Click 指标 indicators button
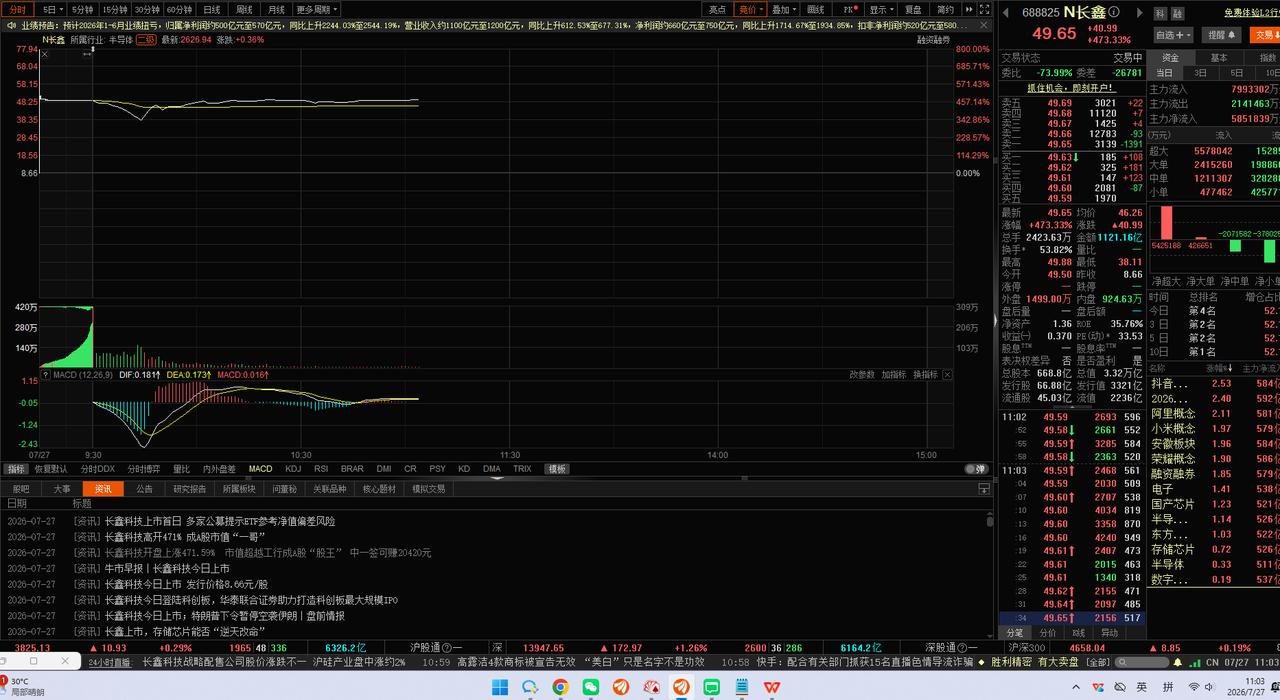This screenshot has width=1280, height=700. coord(15,469)
